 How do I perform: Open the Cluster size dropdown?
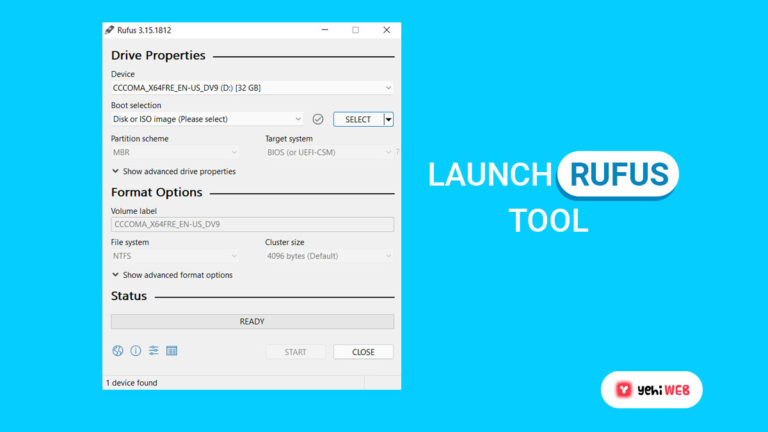point(329,256)
